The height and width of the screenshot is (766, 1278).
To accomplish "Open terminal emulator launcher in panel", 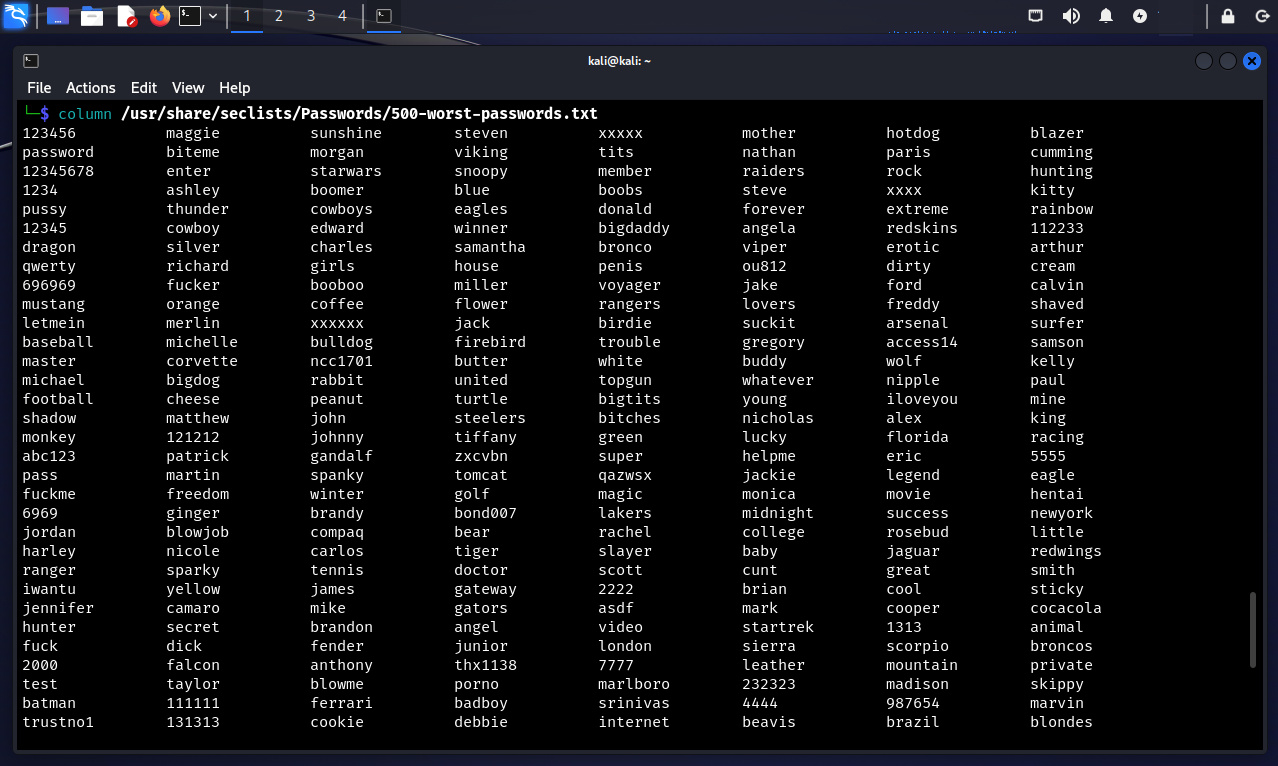I will pos(190,16).
